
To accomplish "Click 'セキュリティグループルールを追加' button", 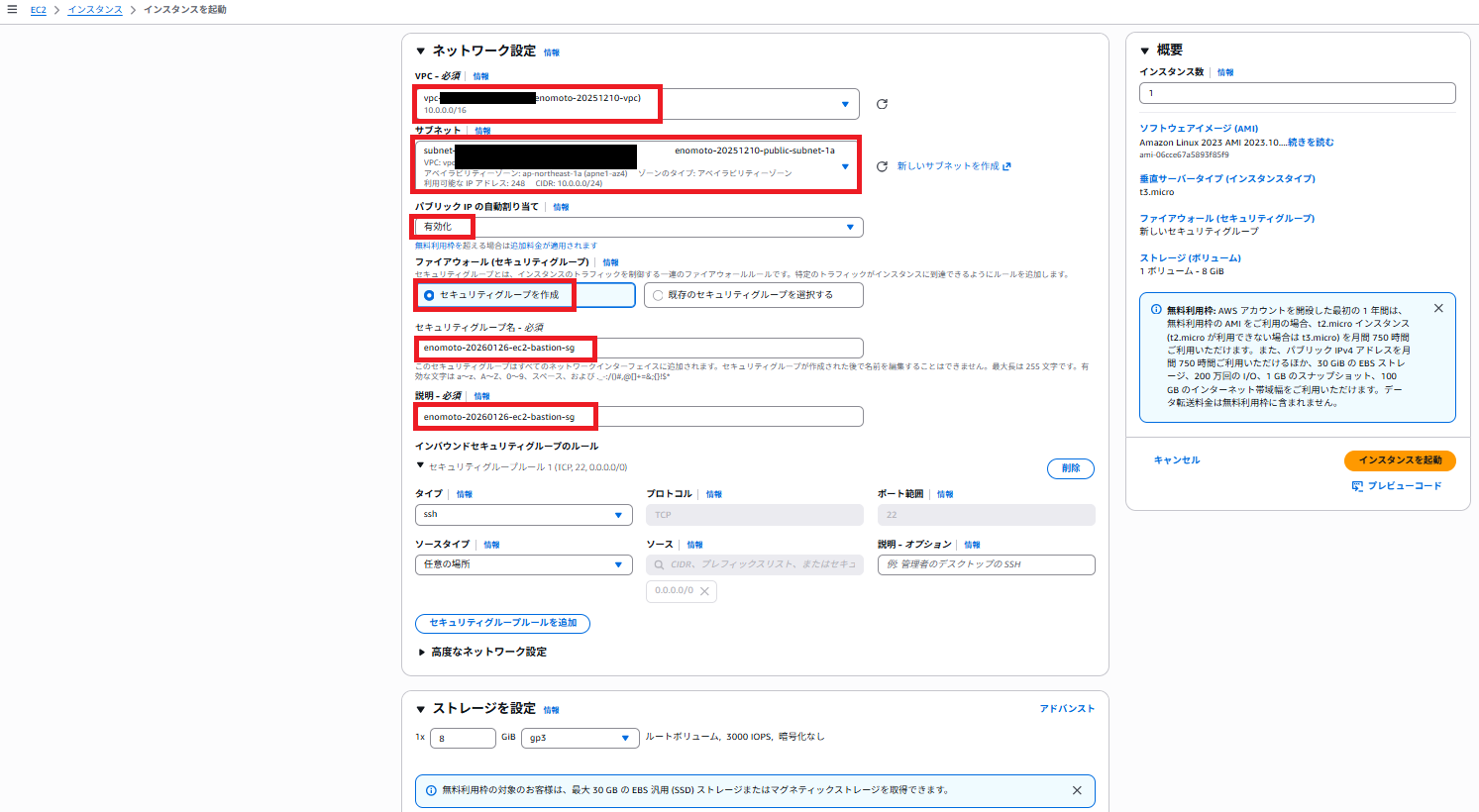I will (502, 623).
